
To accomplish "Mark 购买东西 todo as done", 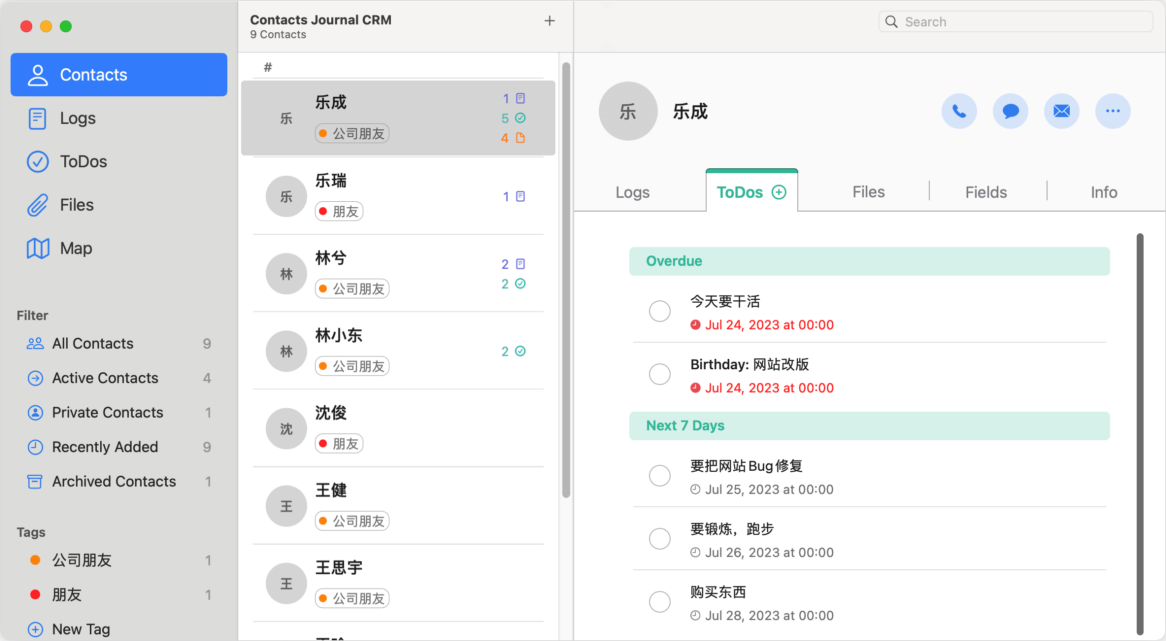I will click(x=660, y=602).
